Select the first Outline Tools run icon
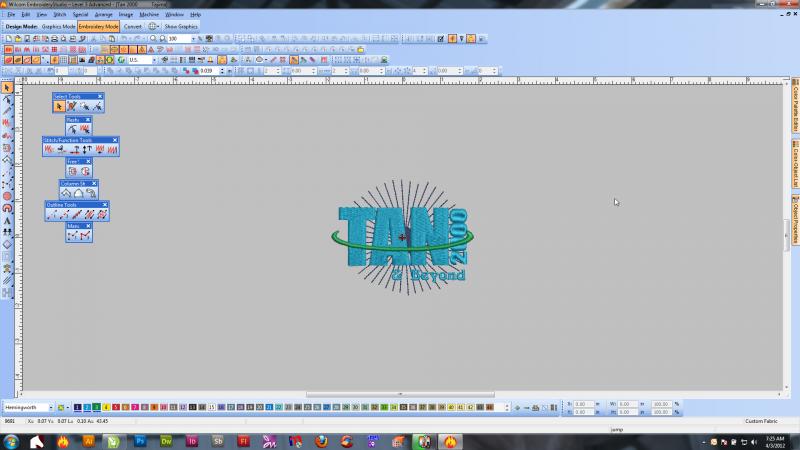The width and height of the screenshot is (800, 450). click(52, 215)
